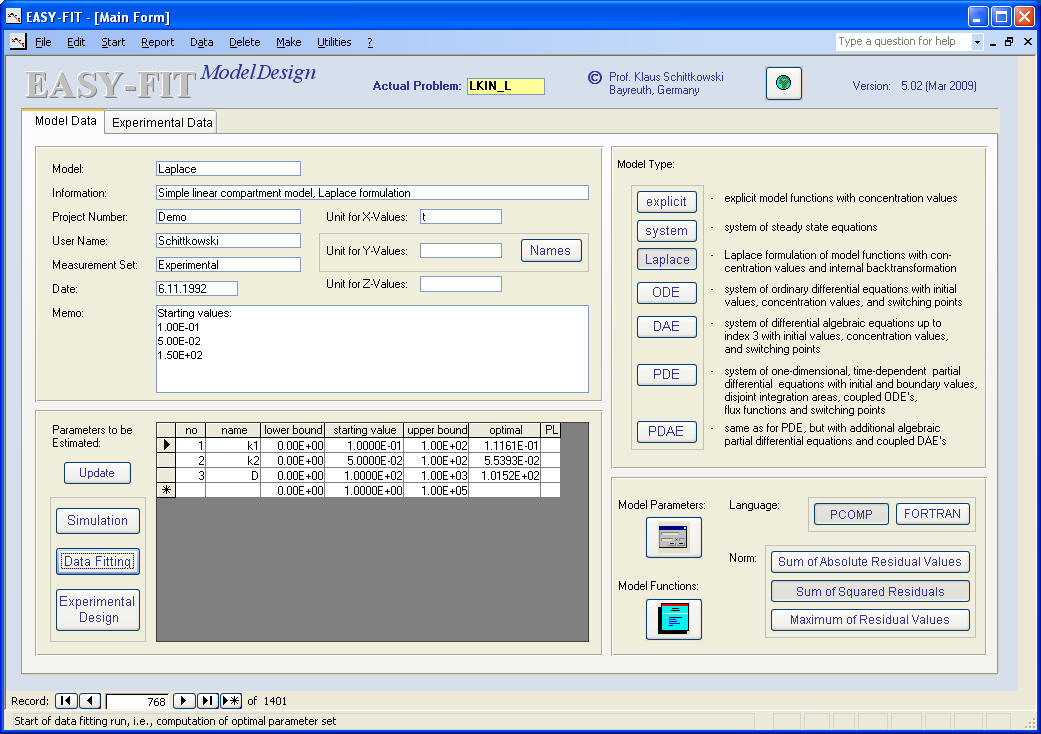Screen dimensions: 1041x734
Task: Go to the previous record
Action: click(x=89, y=701)
